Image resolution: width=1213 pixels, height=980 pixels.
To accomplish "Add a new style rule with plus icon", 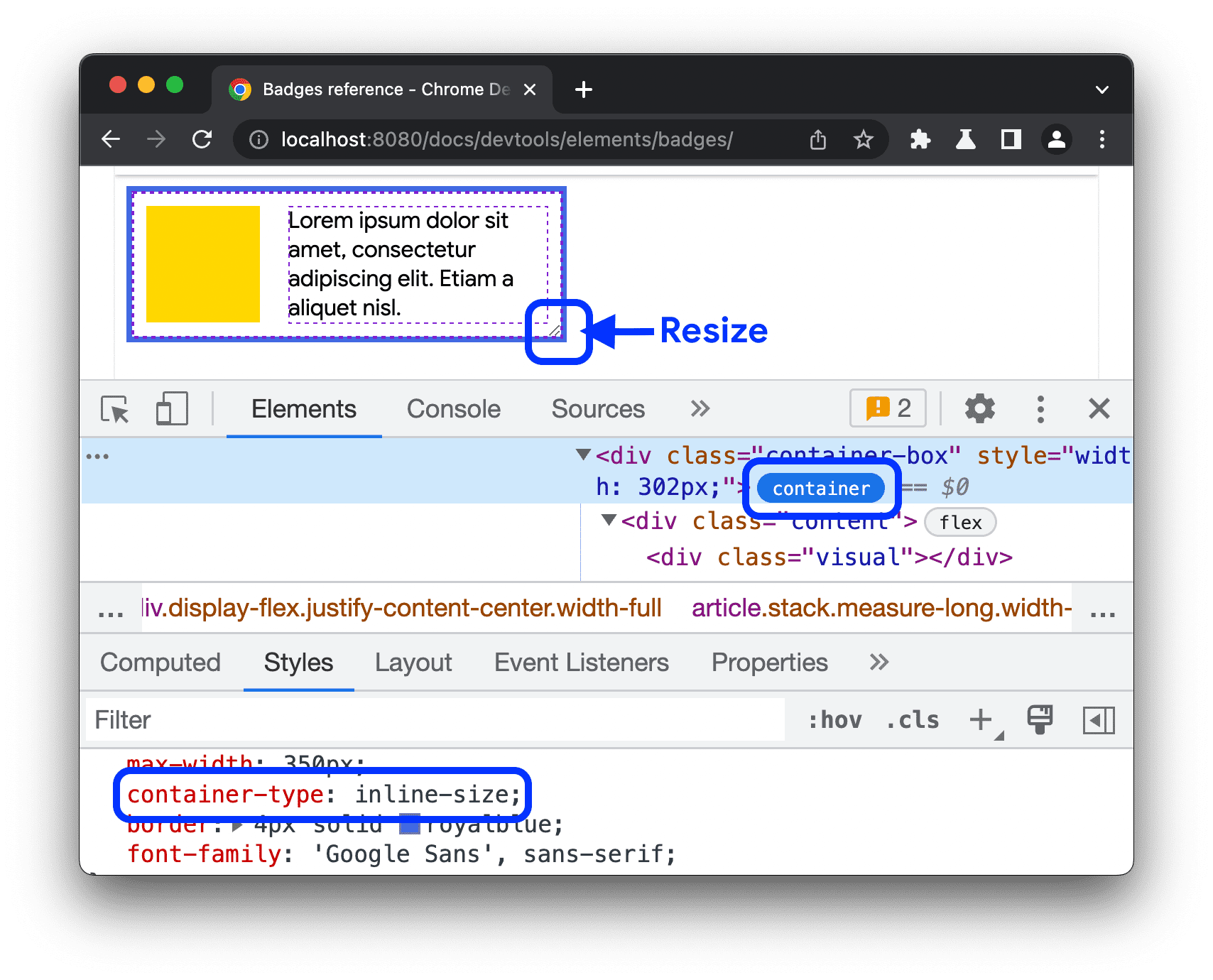I will point(980,719).
